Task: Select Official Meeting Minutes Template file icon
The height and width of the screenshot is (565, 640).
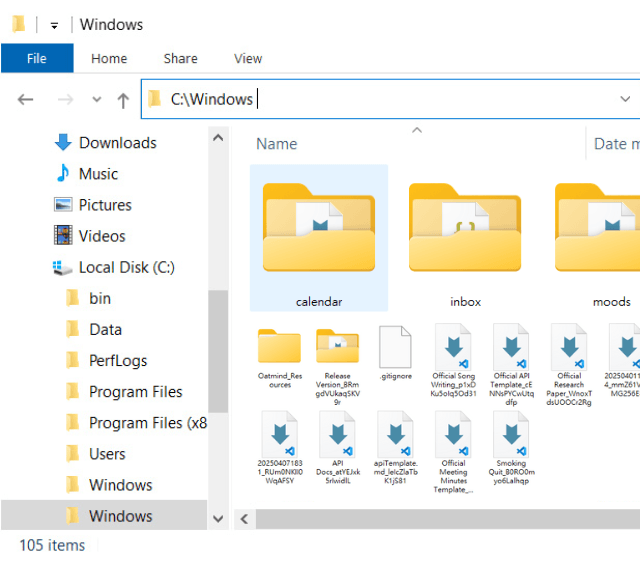Action: 453,434
